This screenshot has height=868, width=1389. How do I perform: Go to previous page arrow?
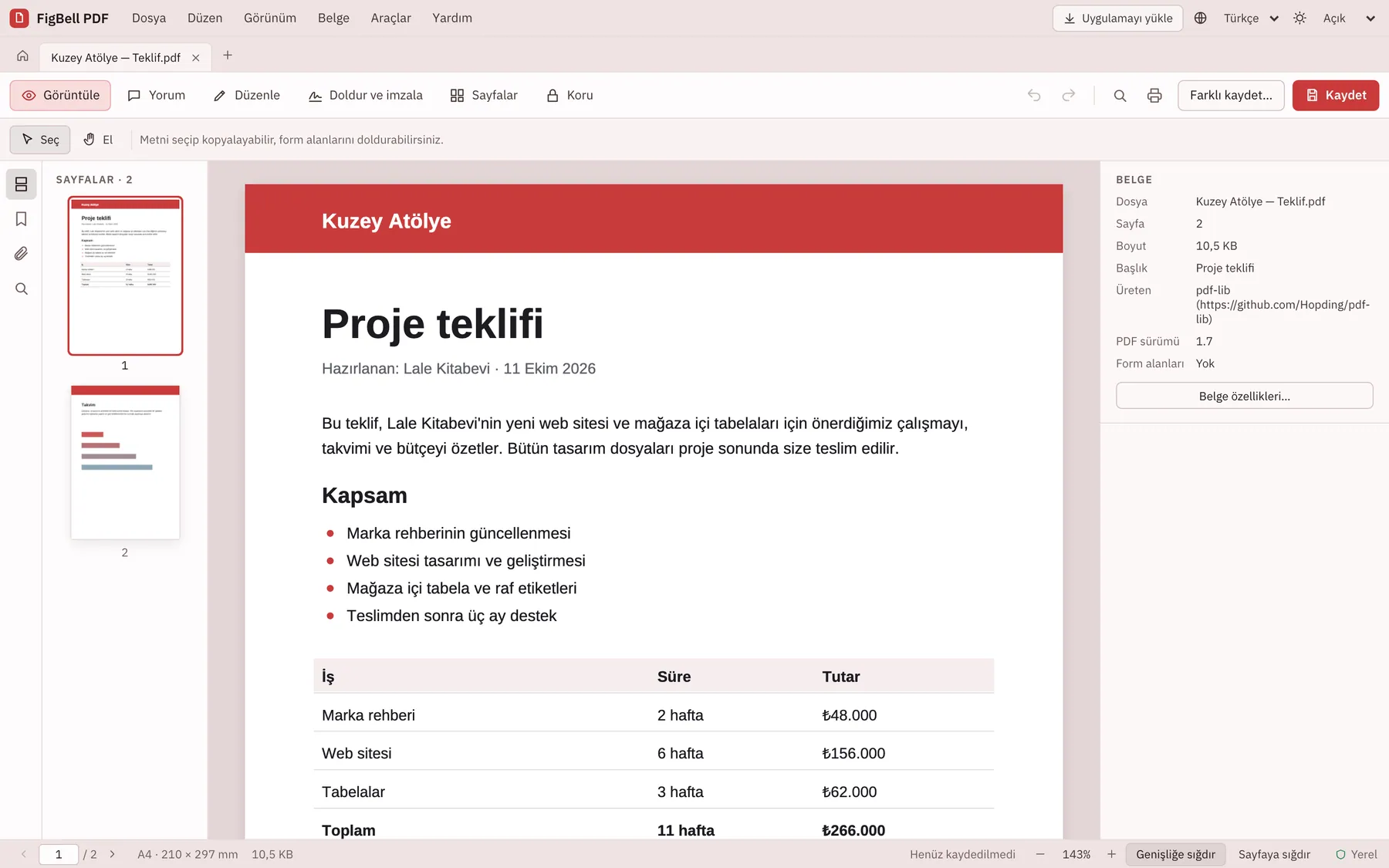click(x=24, y=854)
